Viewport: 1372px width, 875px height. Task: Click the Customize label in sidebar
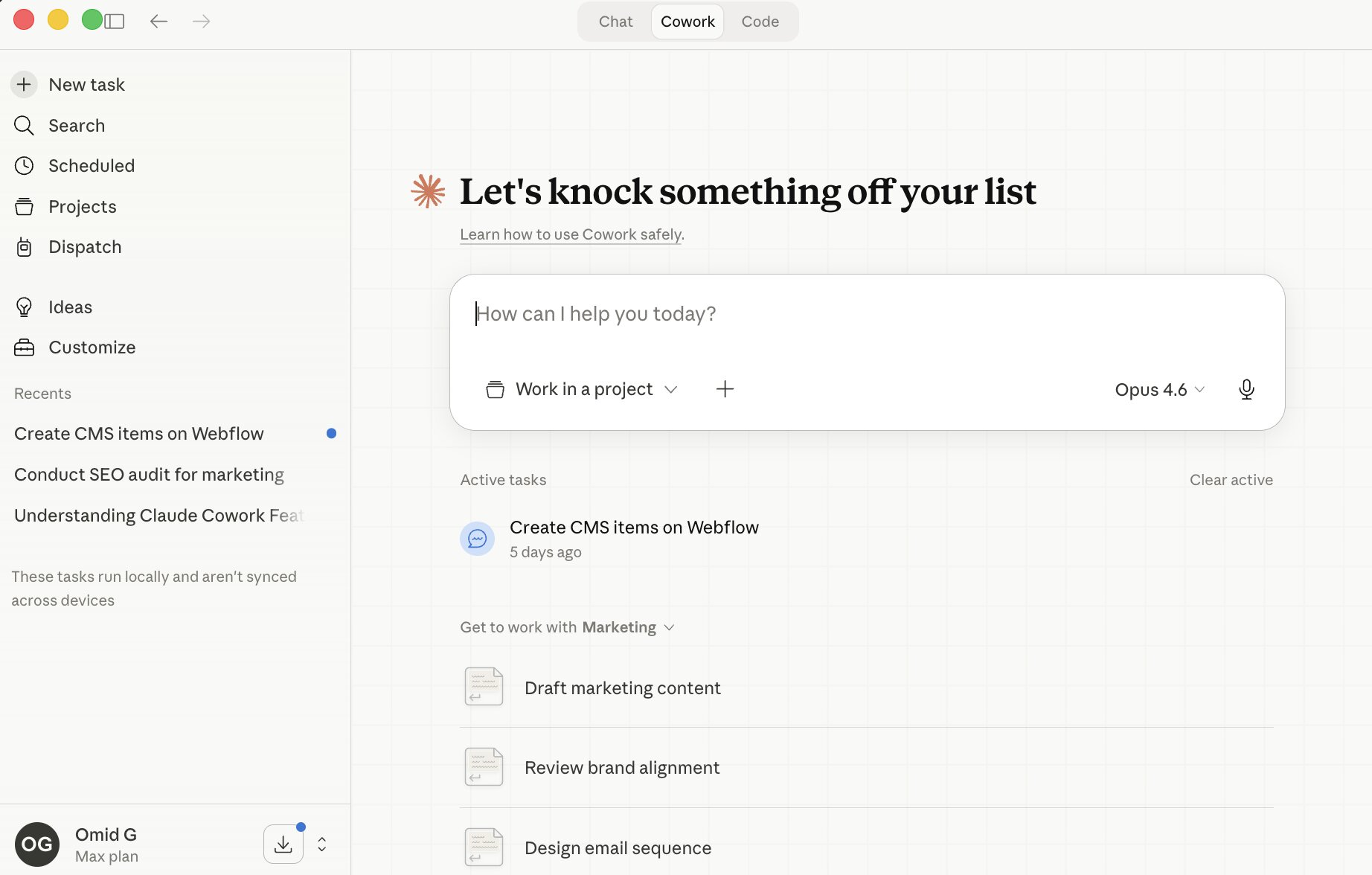[92, 347]
